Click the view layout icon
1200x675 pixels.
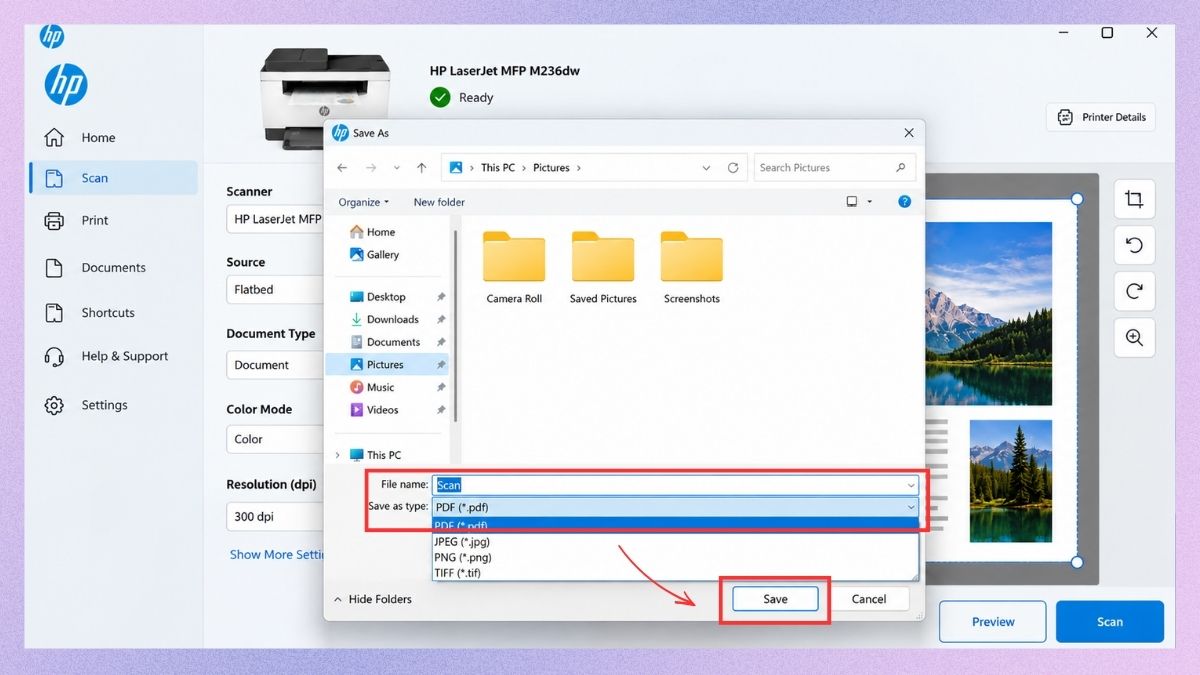(852, 201)
